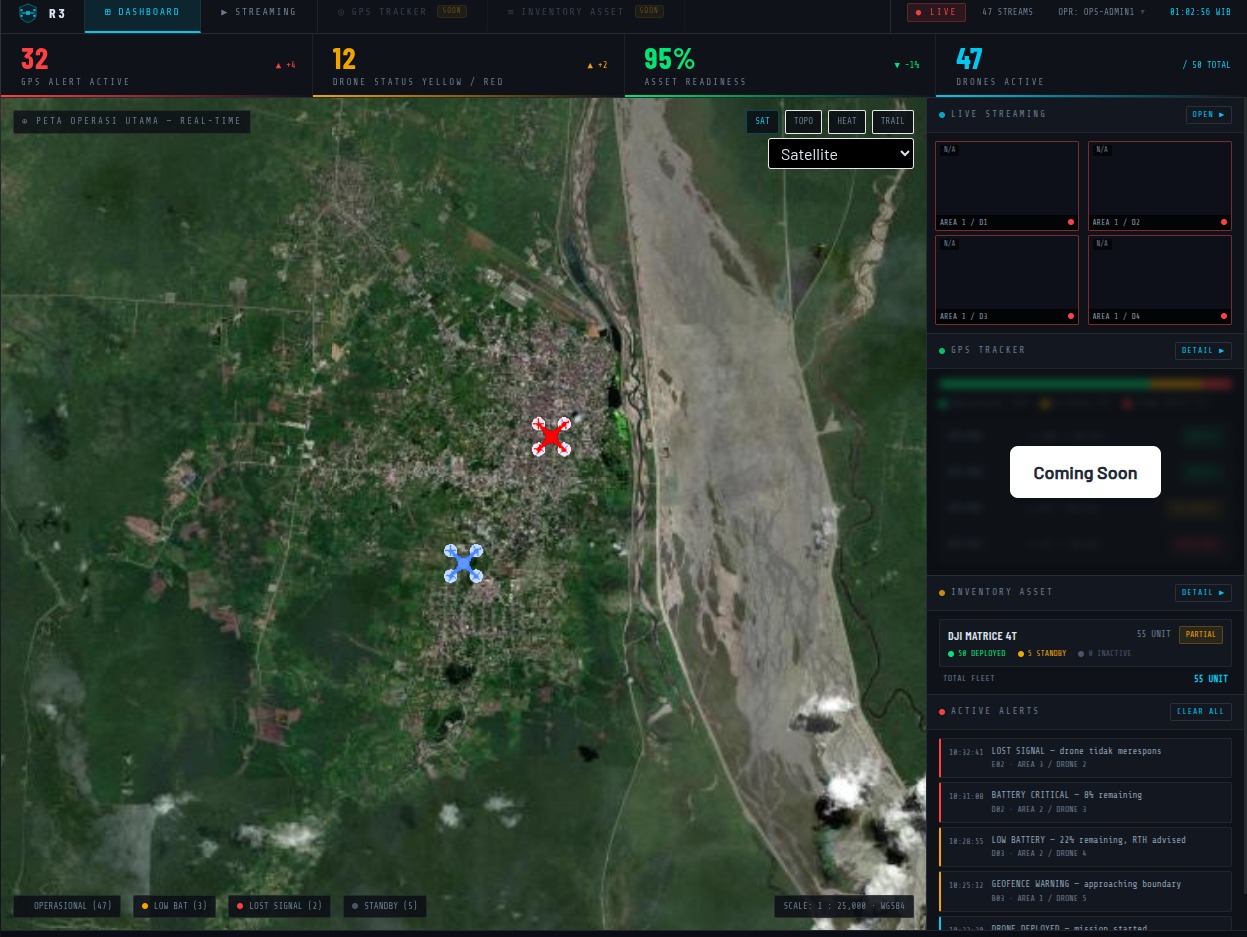The image size is (1247, 937).
Task: Switch map to SAT layer
Action: (763, 121)
